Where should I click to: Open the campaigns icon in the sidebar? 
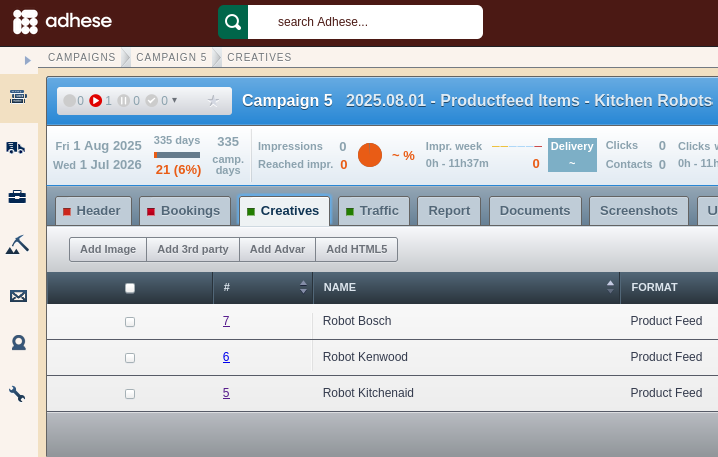17,96
